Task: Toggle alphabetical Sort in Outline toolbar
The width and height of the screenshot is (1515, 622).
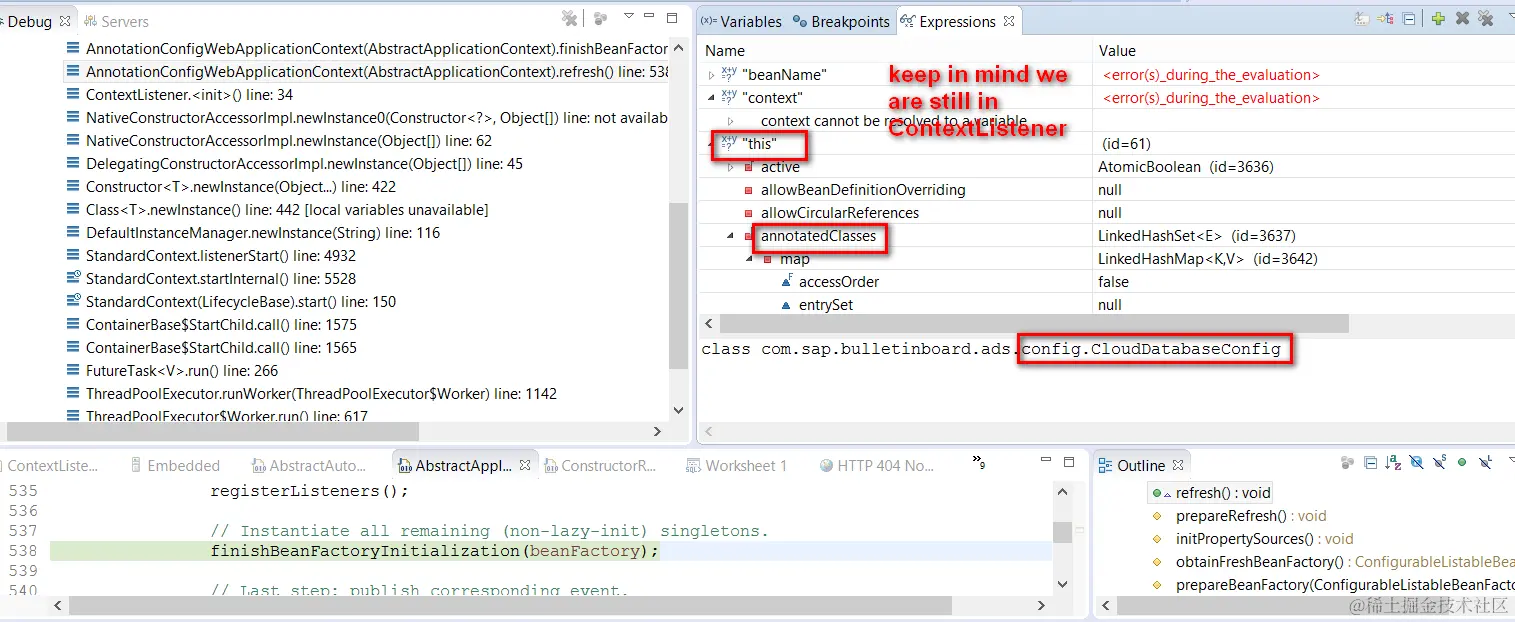Action: [1393, 463]
